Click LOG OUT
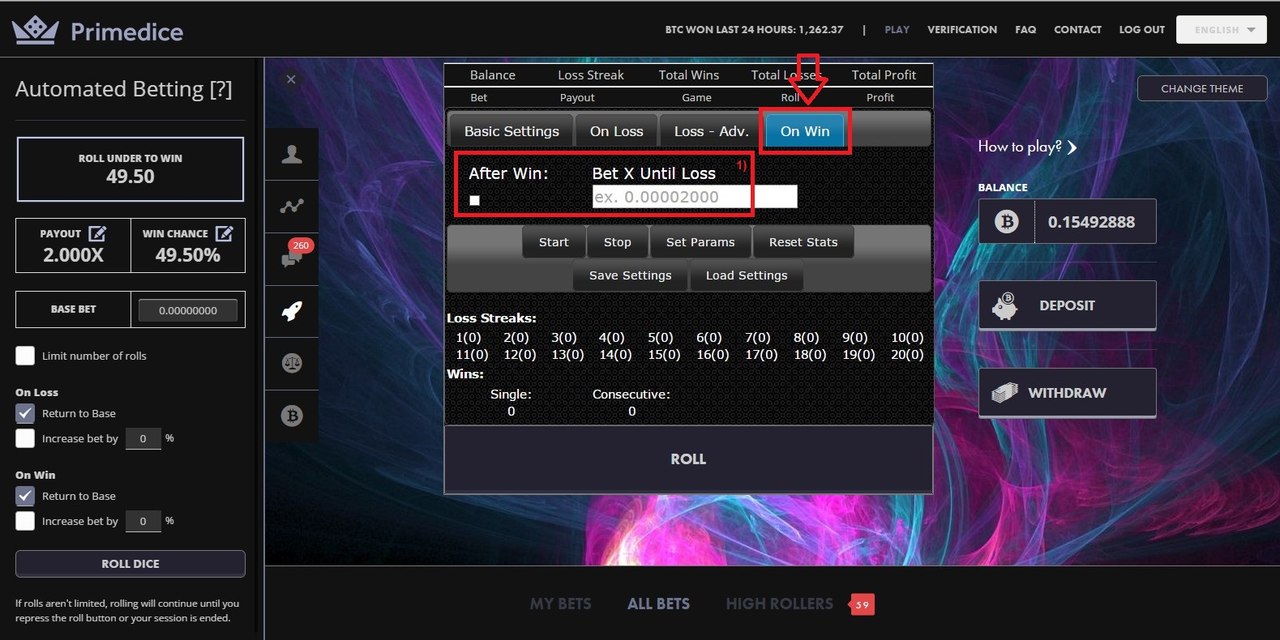Viewport: 1280px width, 640px height. click(1142, 30)
